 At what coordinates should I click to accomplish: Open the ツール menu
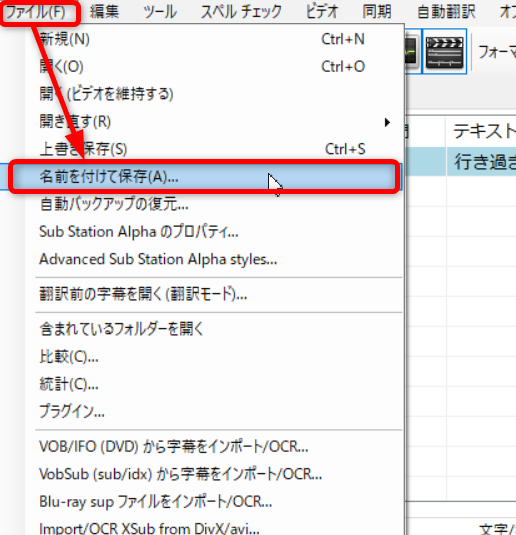(160, 12)
